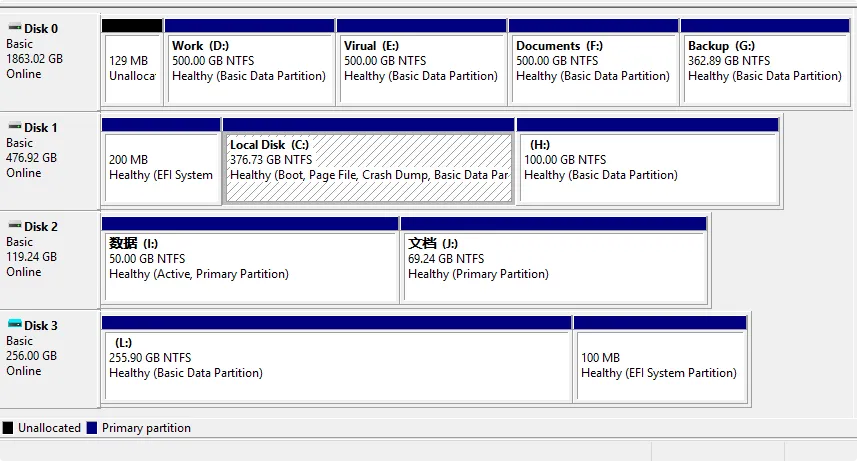Select the 100 MB EFI System Partition
This screenshot has width=857, height=461.
pos(660,359)
